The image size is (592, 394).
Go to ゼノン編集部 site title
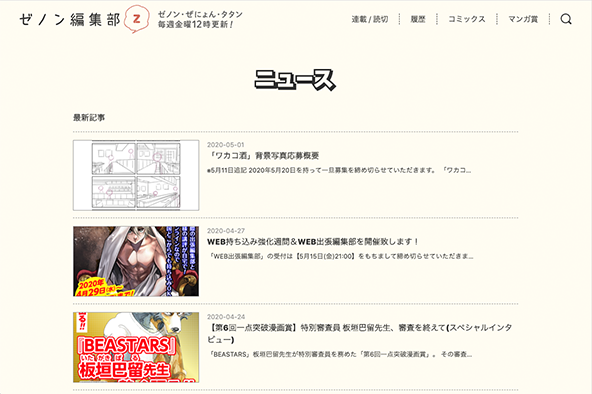[70, 20]
